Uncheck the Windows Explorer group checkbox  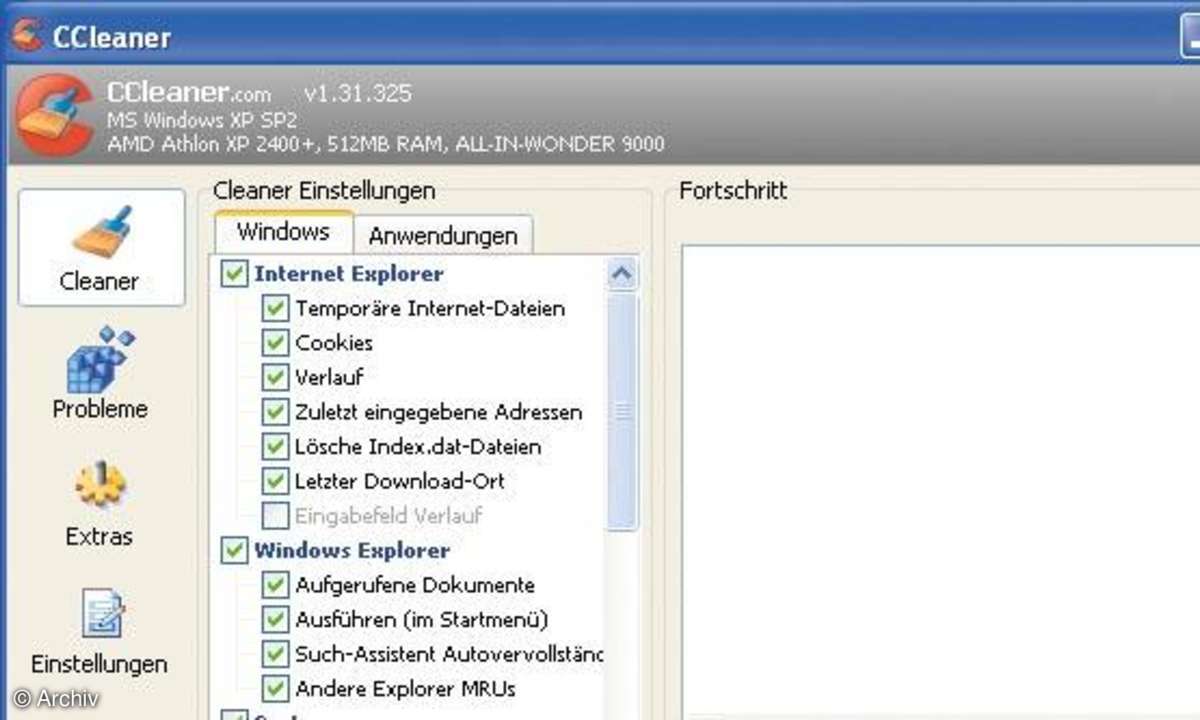[234, 550]
